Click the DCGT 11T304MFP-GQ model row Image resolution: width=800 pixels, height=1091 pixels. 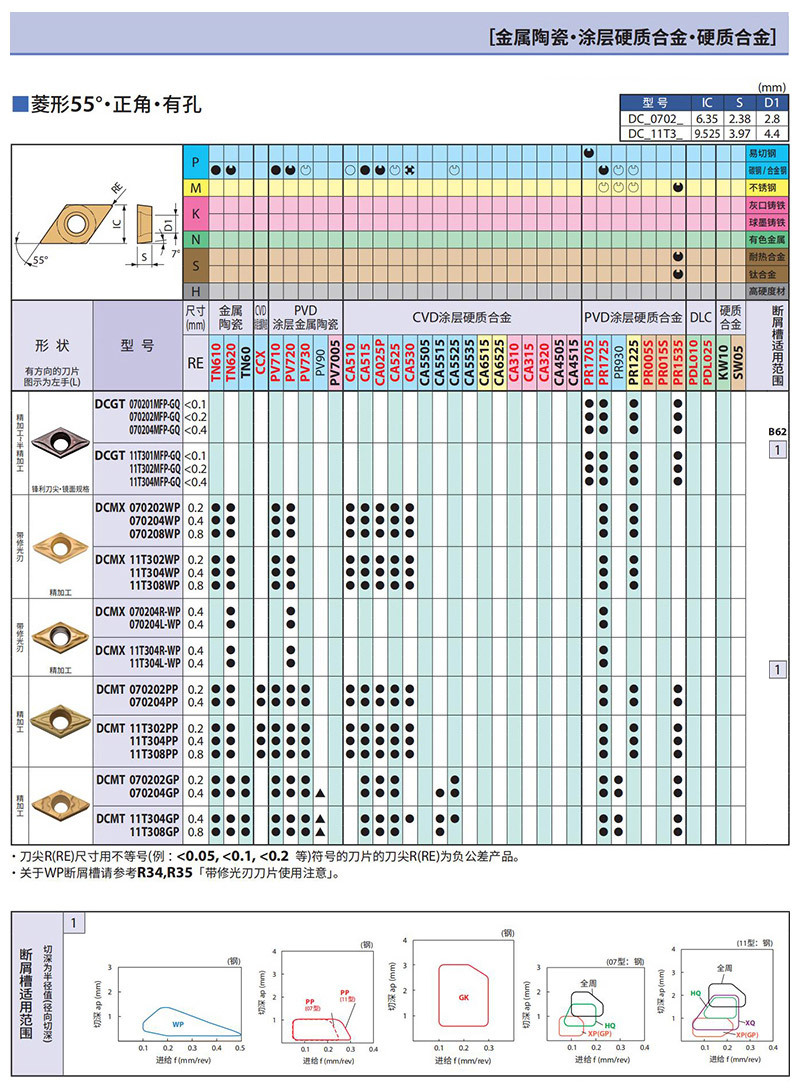pos(154,481)
